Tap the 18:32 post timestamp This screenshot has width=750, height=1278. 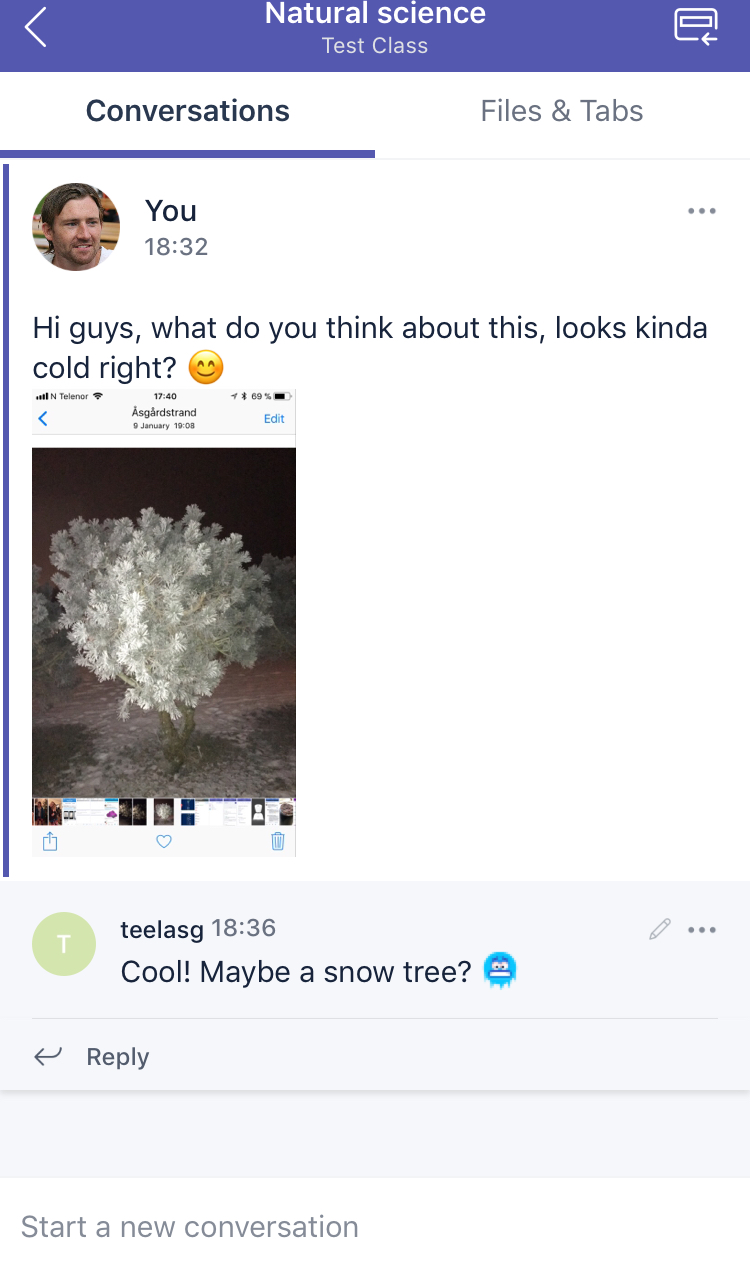(176, 247)
